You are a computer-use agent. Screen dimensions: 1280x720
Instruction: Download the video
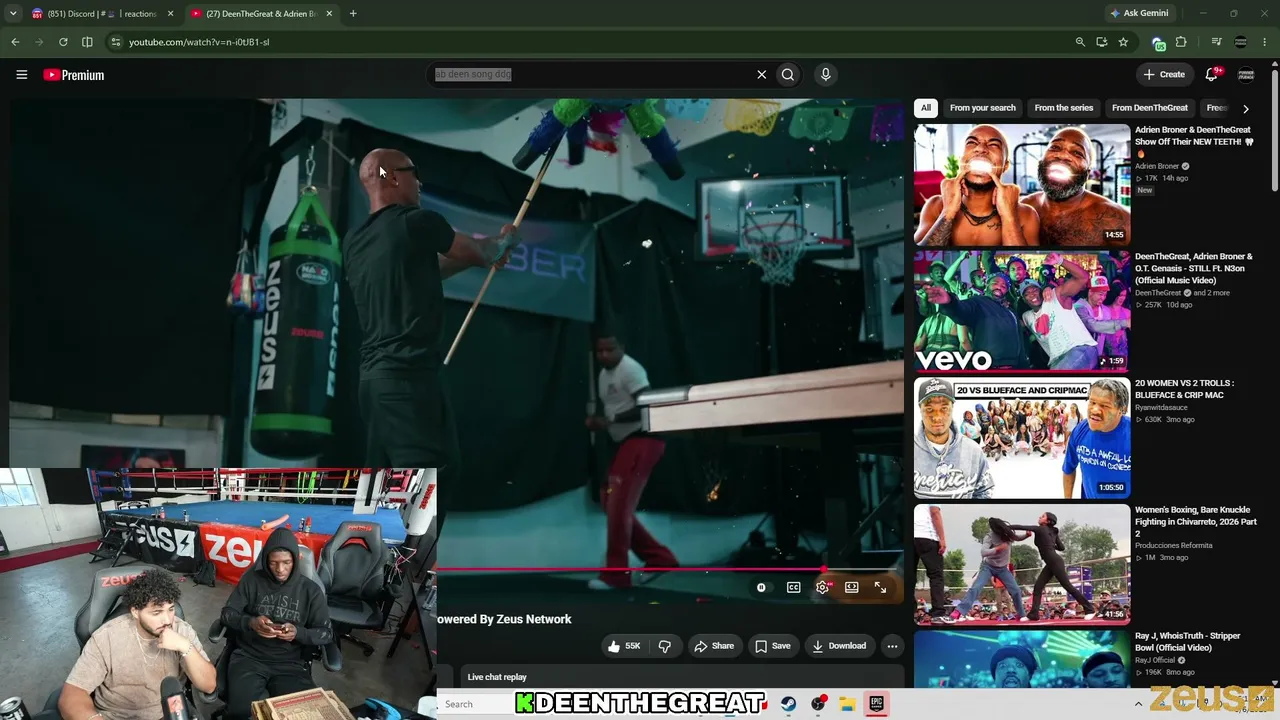click(x=839, y=646)
